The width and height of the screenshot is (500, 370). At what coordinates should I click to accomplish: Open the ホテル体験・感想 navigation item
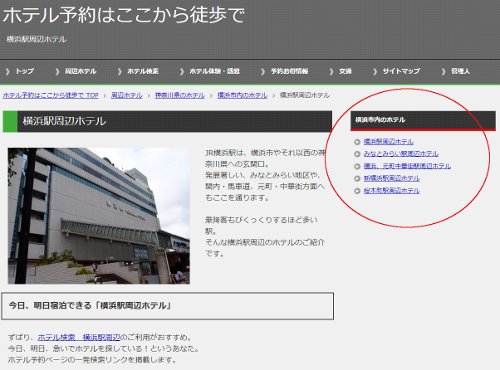click(214, 71)
